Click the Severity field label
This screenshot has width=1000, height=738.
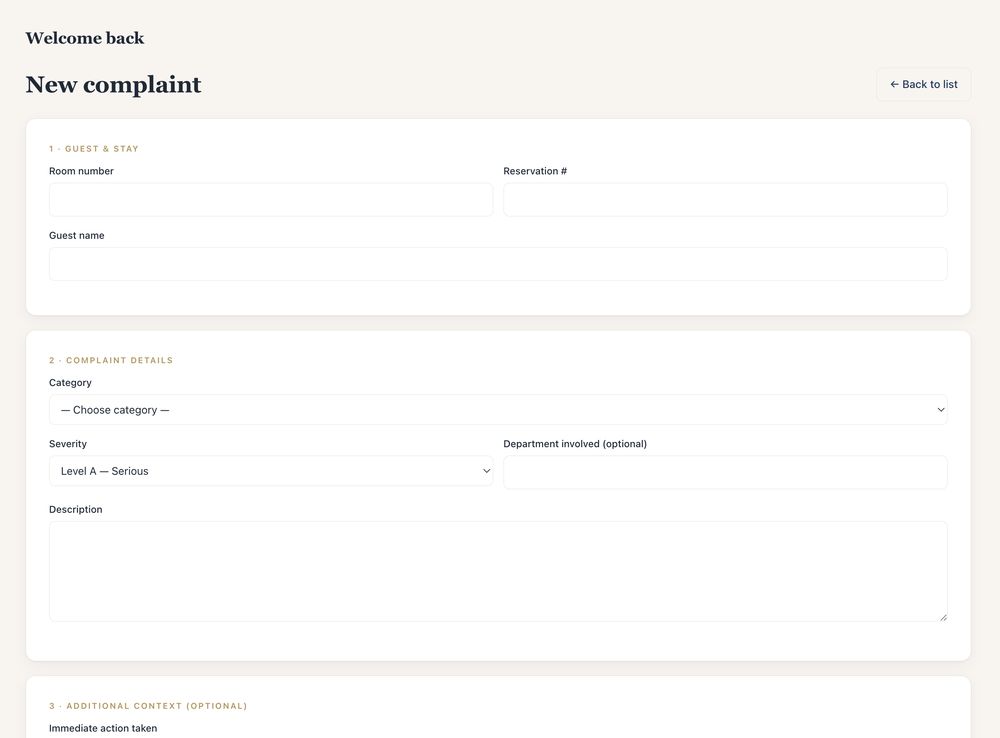click(68, 444)
